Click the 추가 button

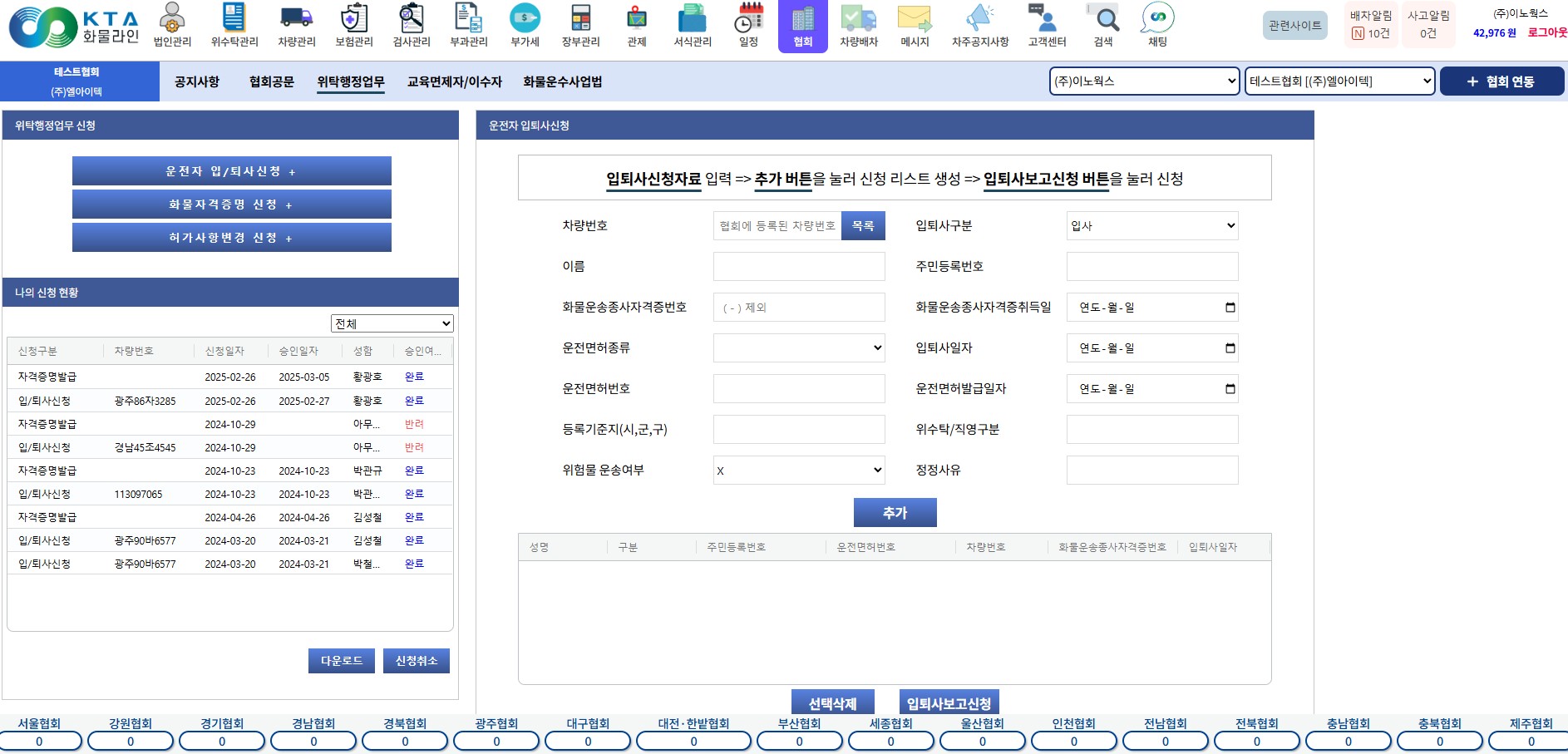pyautogui.click(x=895, y=513)
